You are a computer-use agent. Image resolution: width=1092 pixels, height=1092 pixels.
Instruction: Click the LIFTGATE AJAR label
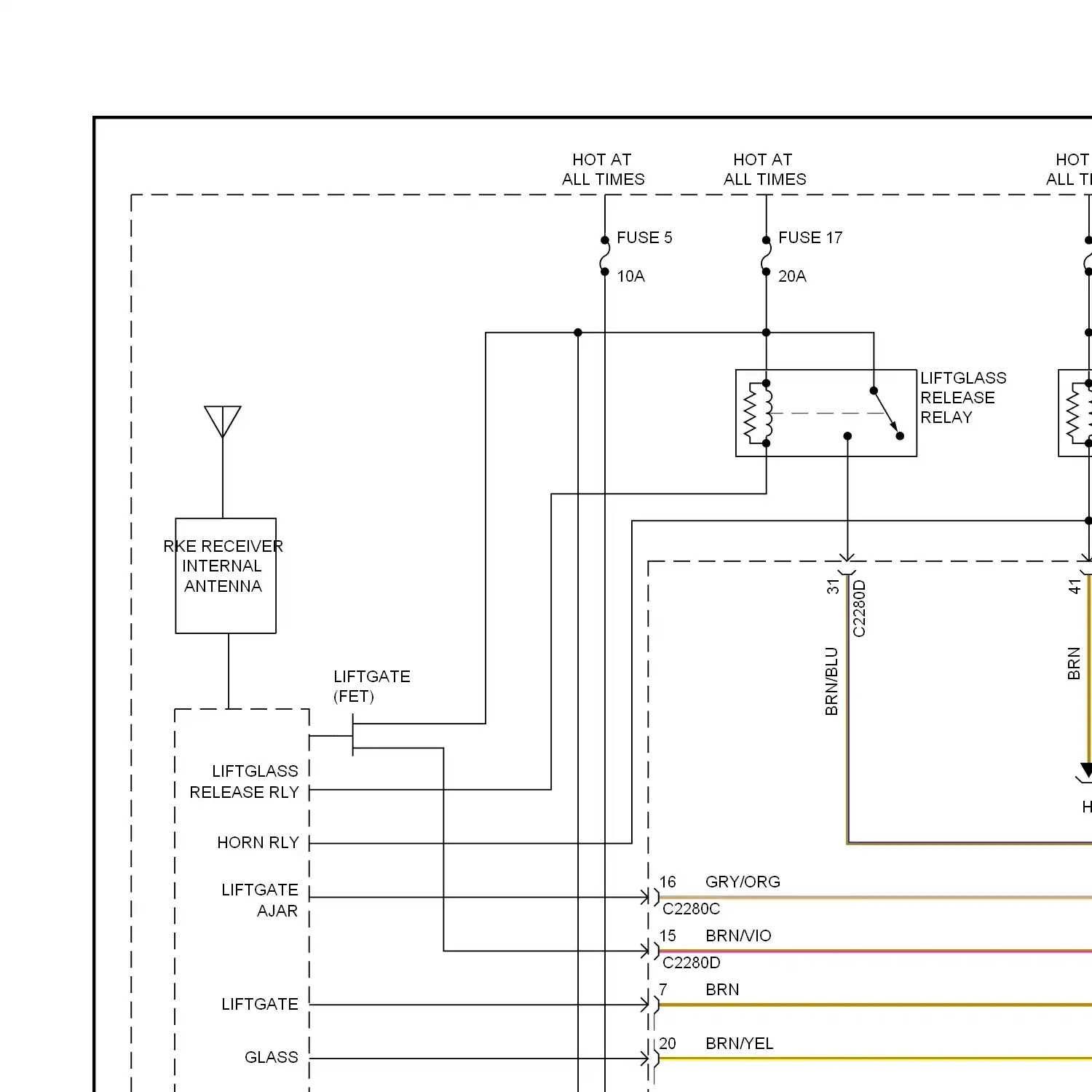[x=260, y=900]
